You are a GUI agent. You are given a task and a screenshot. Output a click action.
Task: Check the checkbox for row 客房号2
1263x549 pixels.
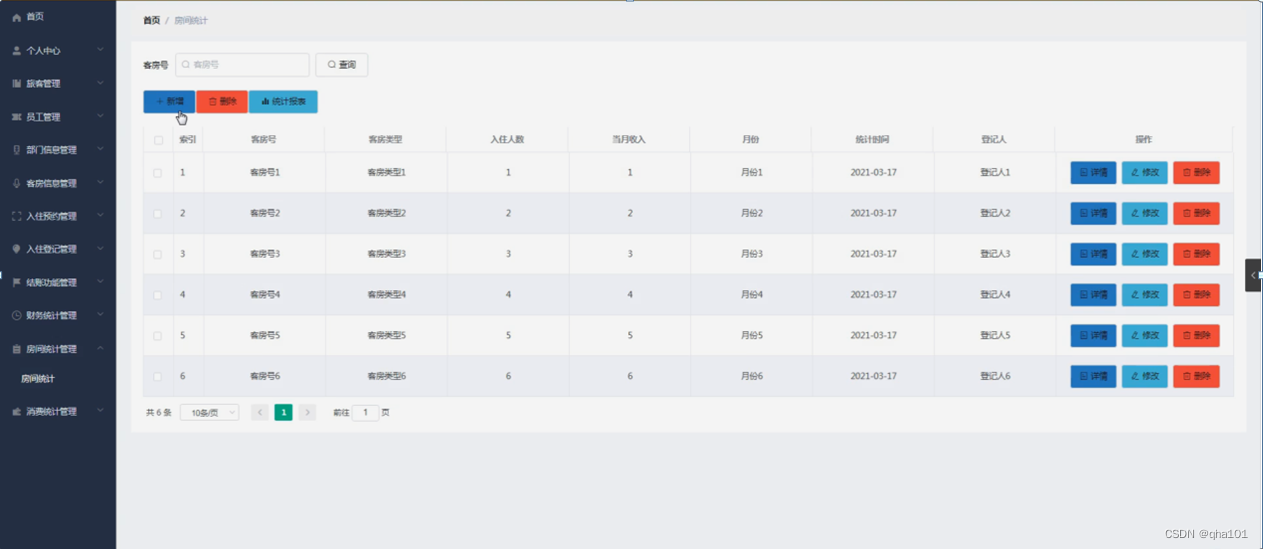tap(157, 214)
